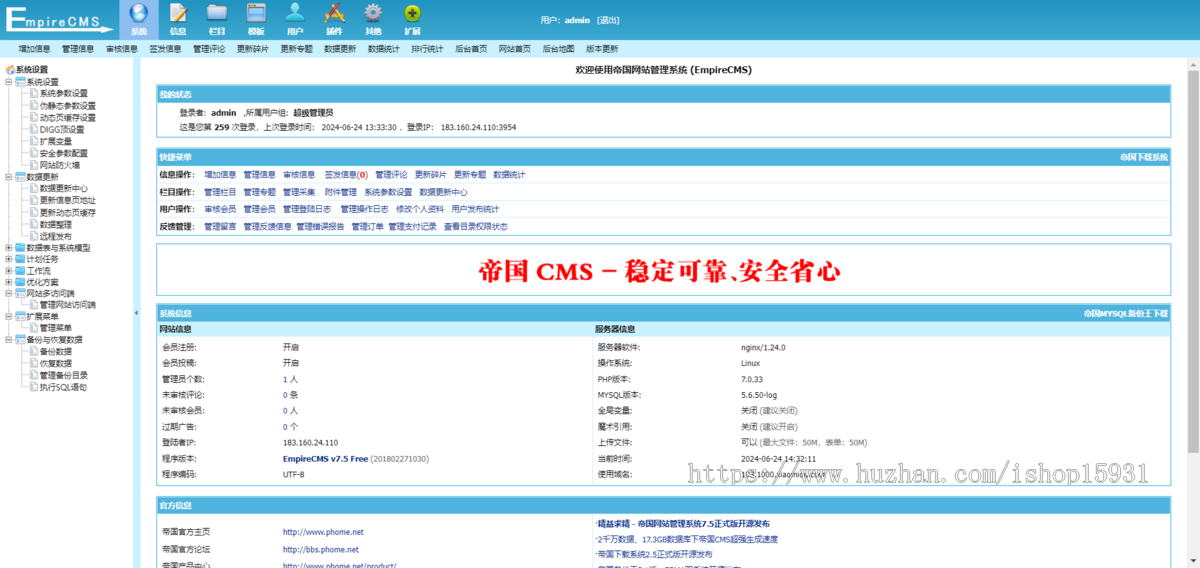Open 数据更新中心 in the tree

click(x=64, y=188)
